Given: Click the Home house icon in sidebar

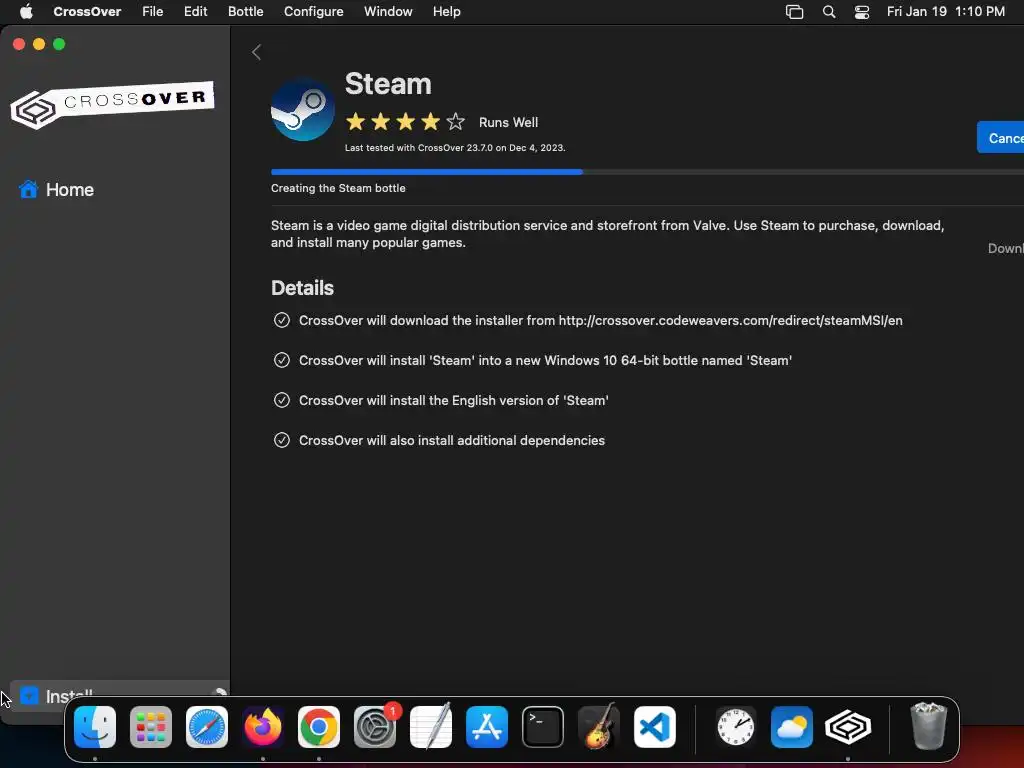Looking at the screenshot, I should (x=28, y=189).
